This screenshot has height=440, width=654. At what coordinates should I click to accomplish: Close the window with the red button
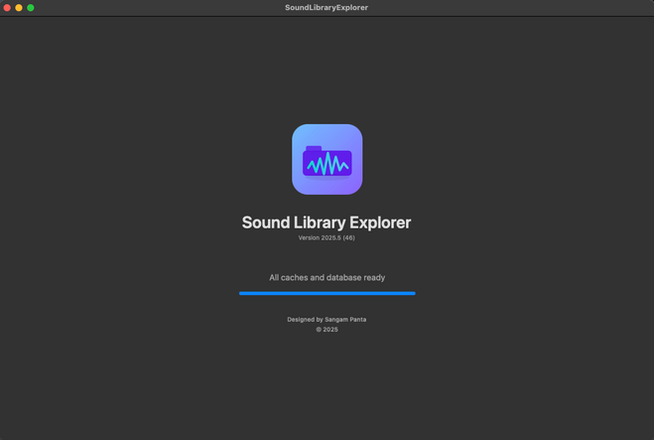[7, 8]
